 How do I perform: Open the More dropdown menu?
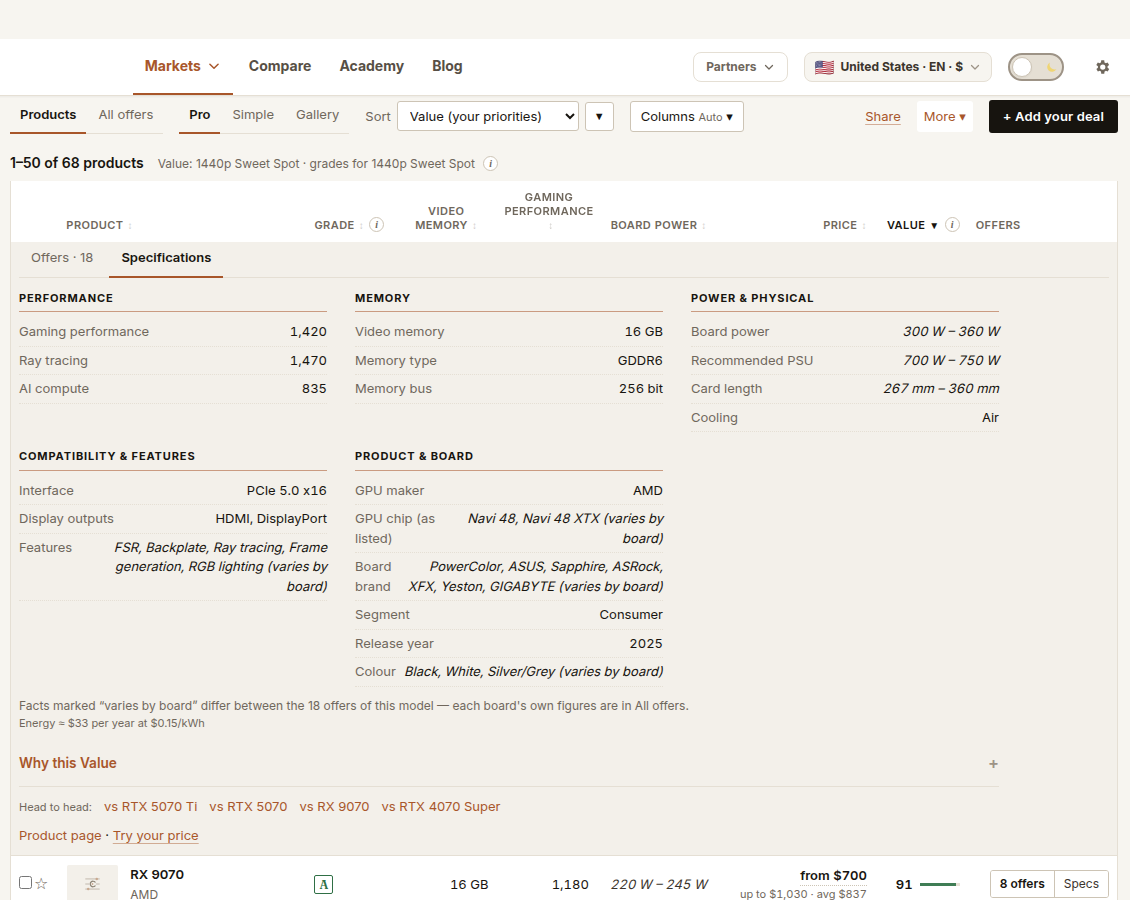(x=945, y=117)
